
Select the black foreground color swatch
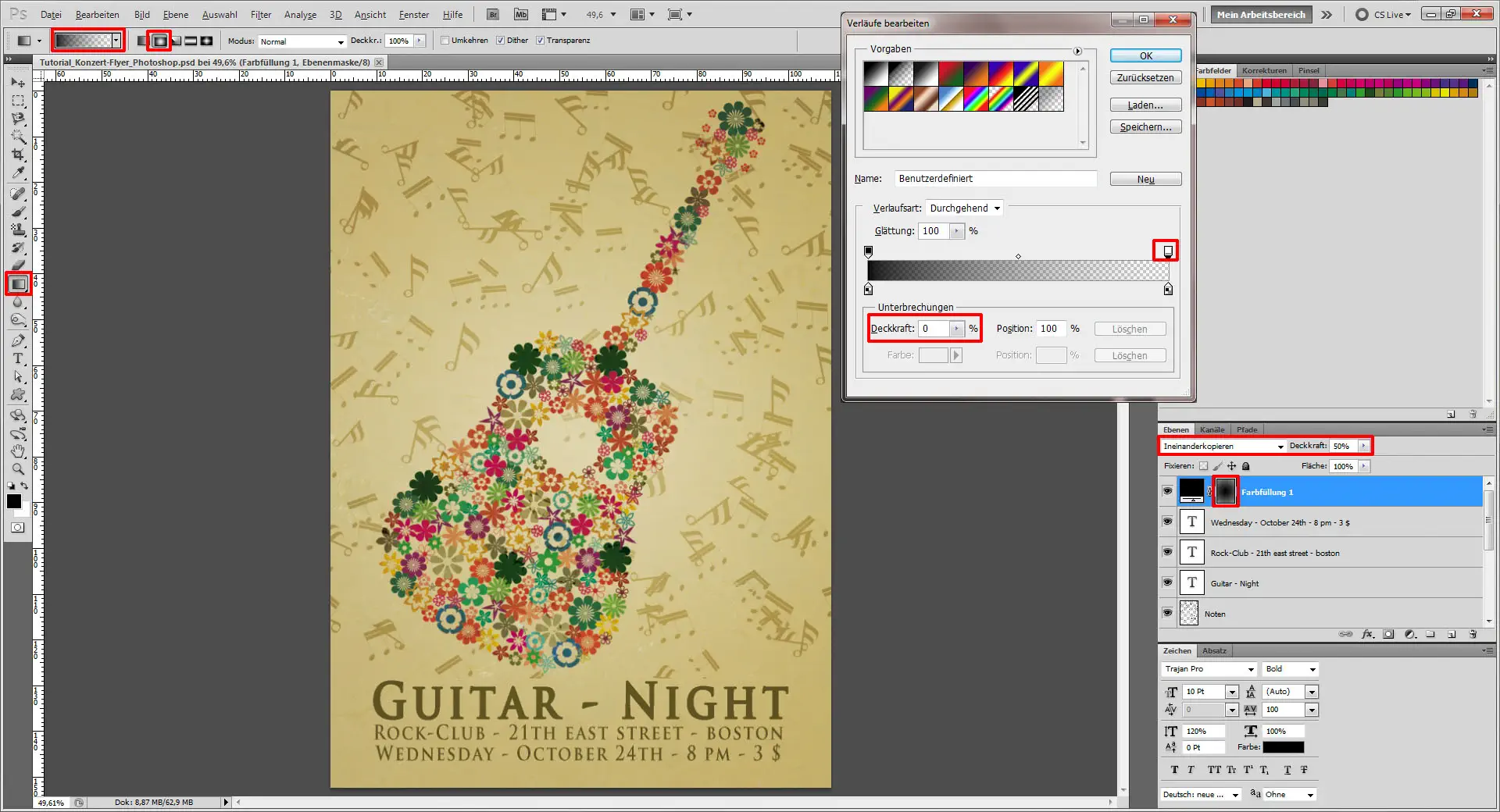[13, 502]
